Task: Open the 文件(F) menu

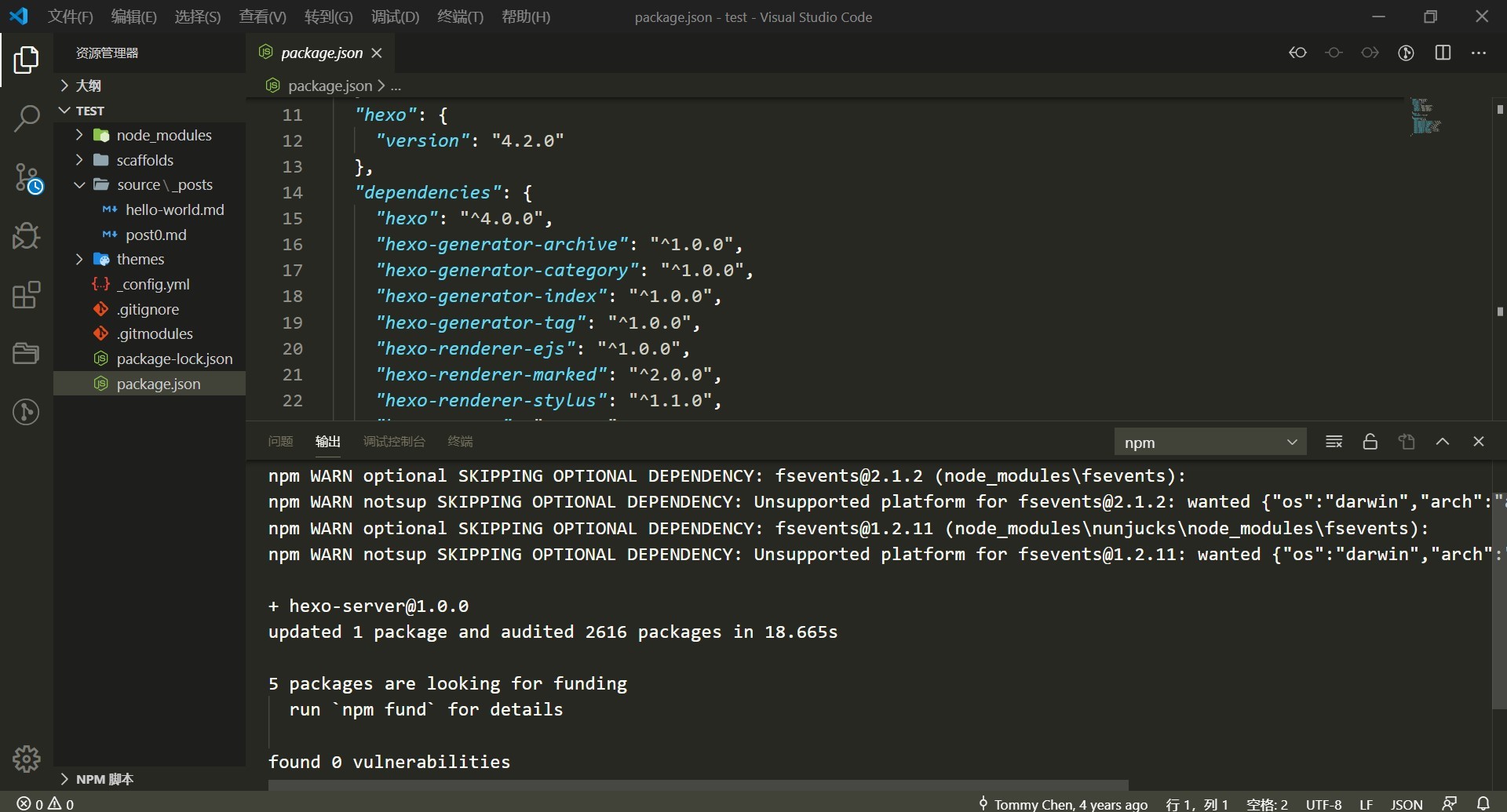Action: pos(71,16)
